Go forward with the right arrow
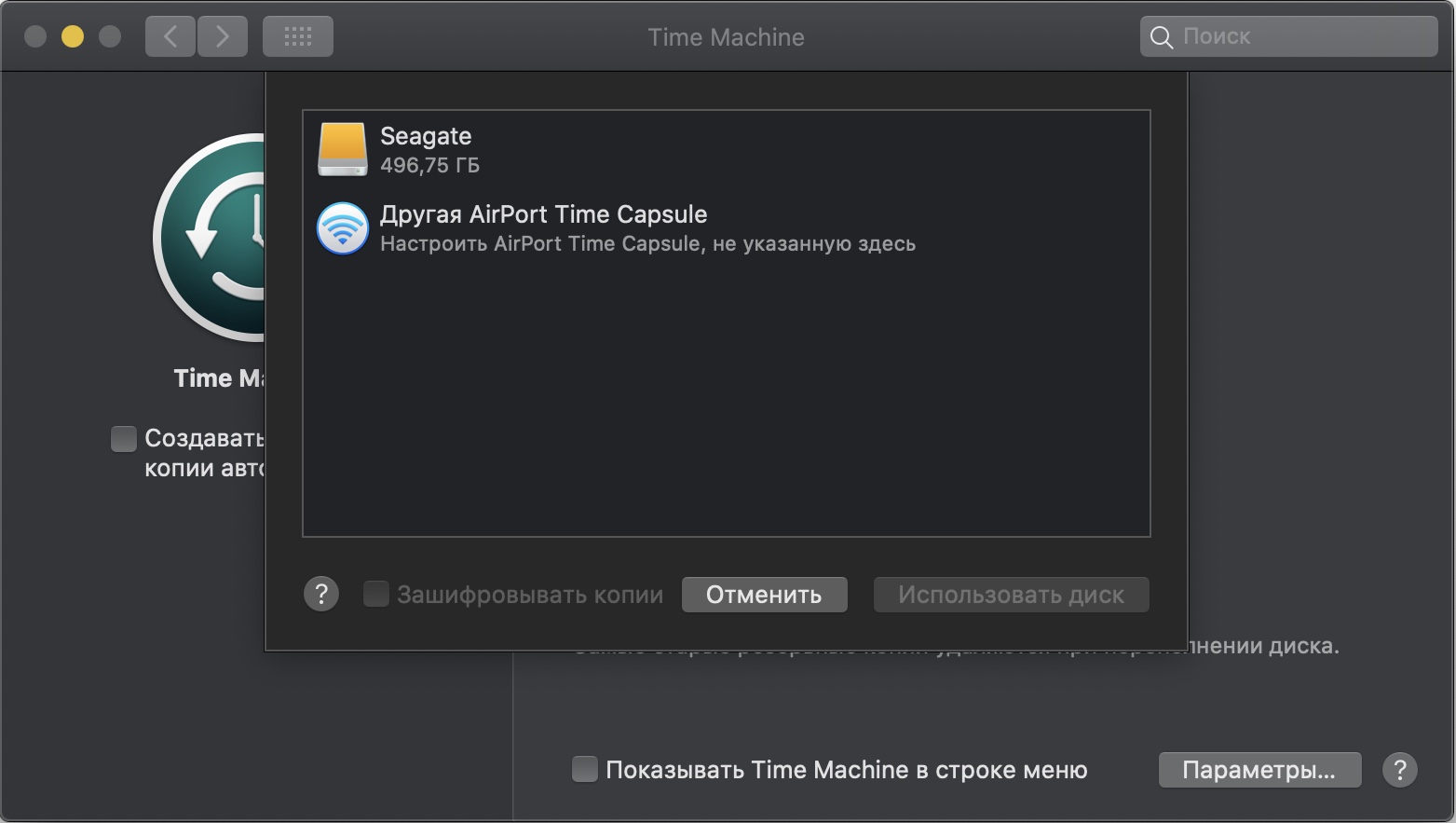This screenshot has width=1456, height=823. 223,36
